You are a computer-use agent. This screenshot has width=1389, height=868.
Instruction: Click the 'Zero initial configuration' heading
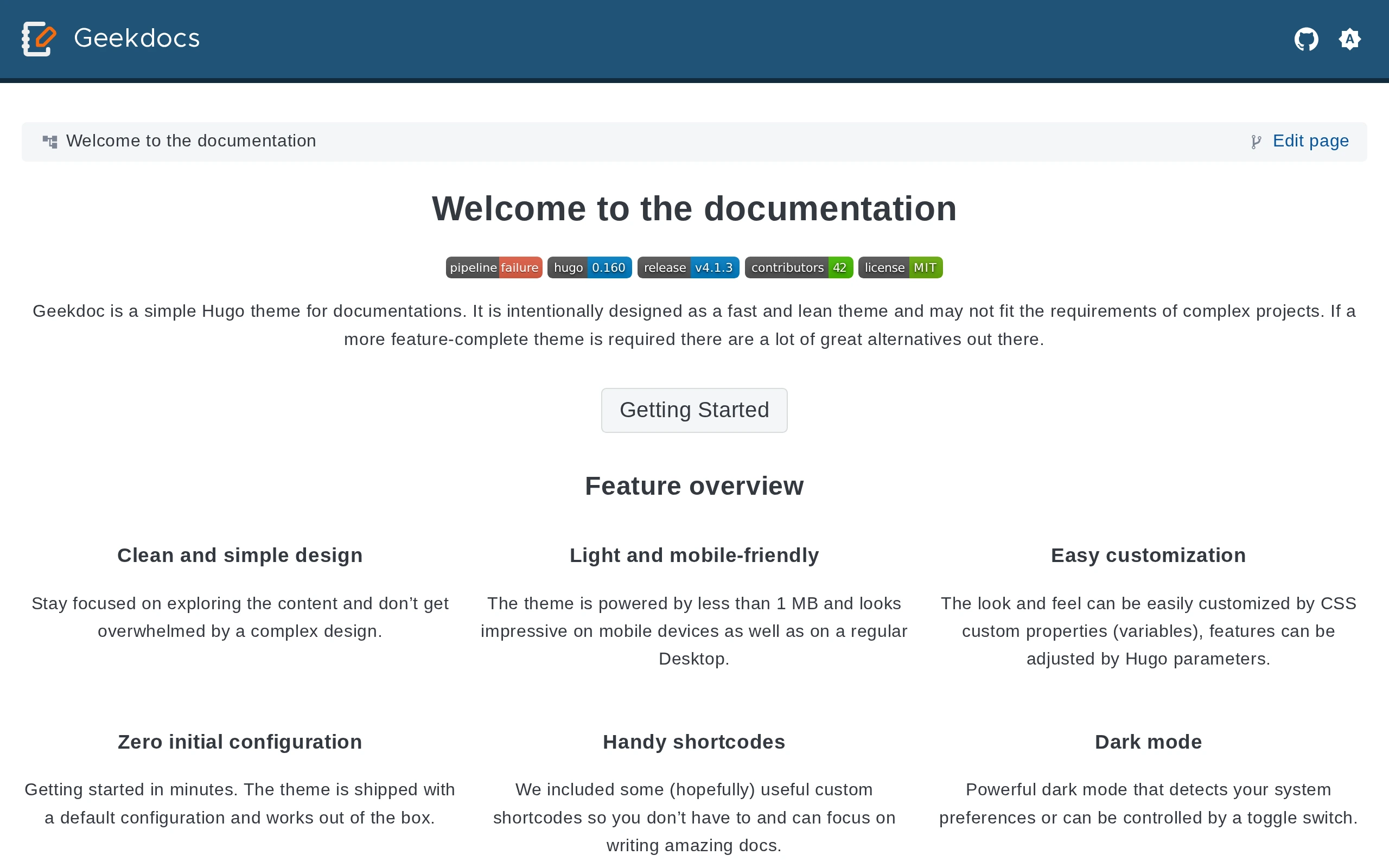(x=240, y=742)
